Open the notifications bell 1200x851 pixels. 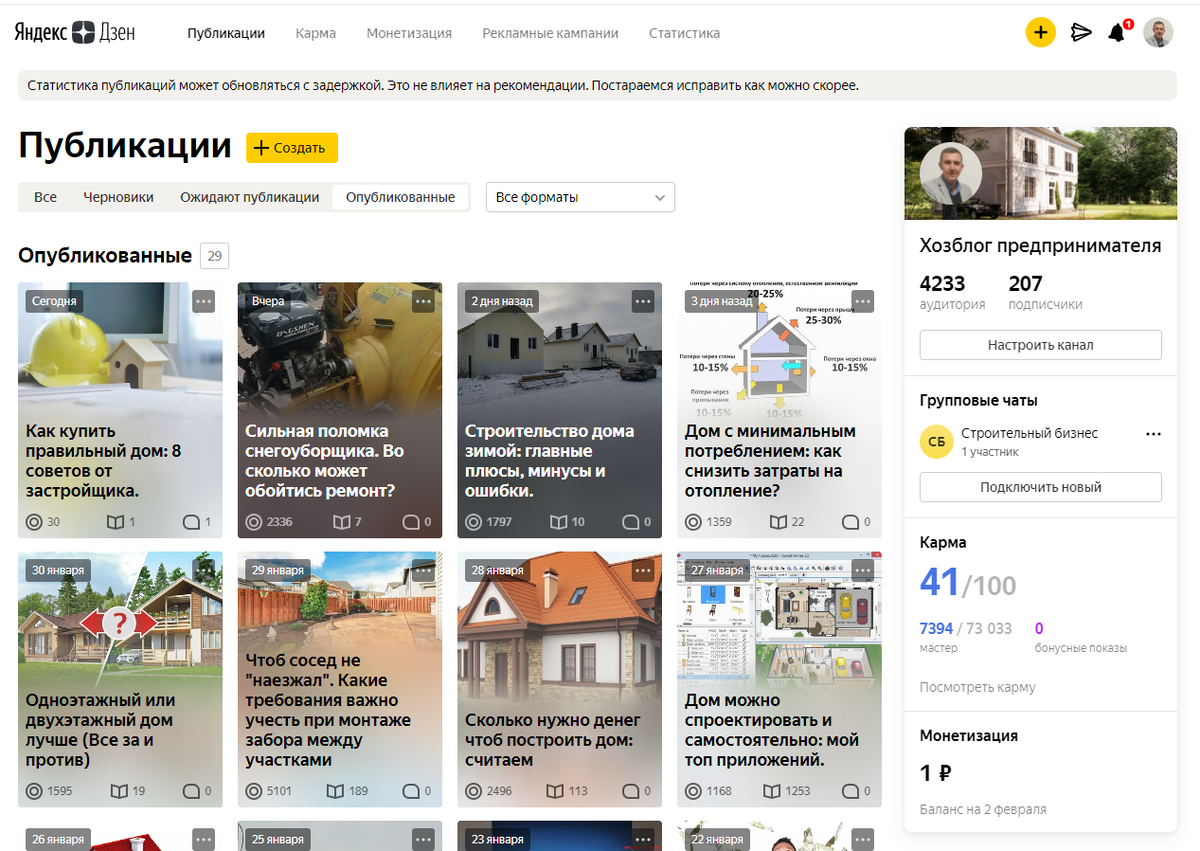[x=1117, y=33]
